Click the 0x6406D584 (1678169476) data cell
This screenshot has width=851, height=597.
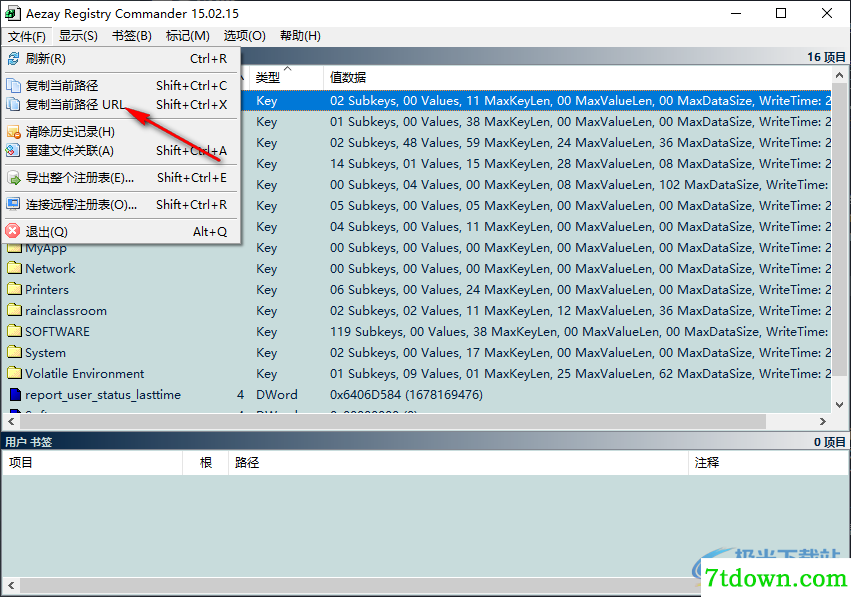point(407,395)
